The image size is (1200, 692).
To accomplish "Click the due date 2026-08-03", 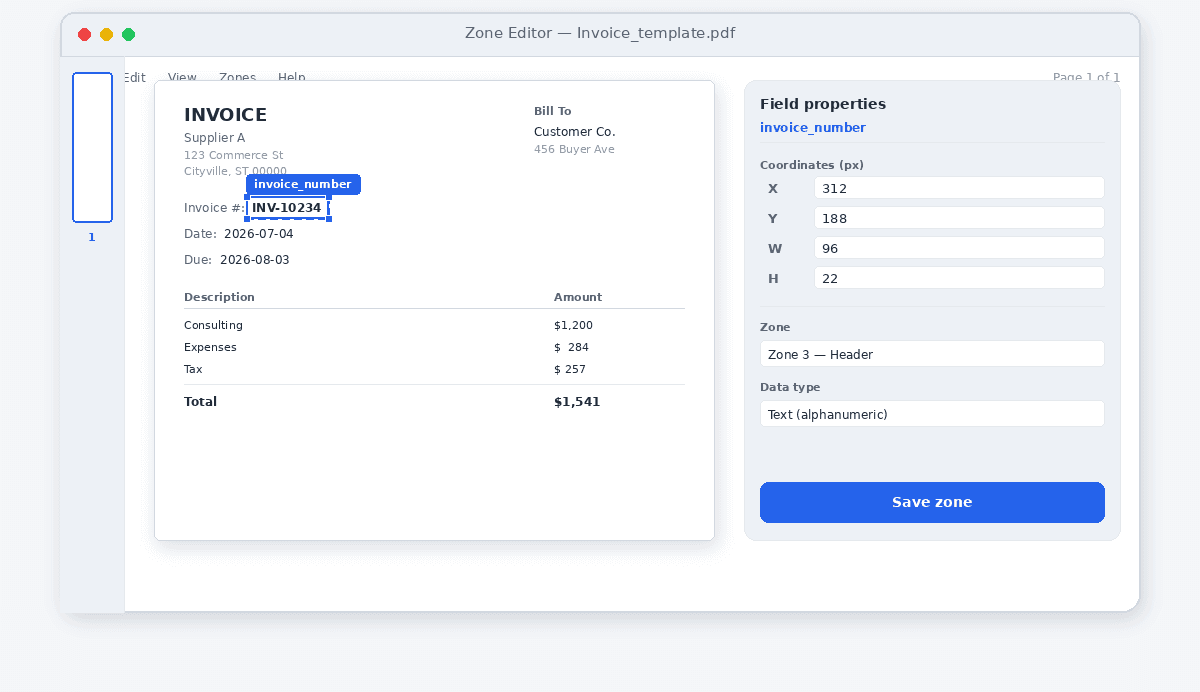I will pyautogui.click(x=255, y=260).
